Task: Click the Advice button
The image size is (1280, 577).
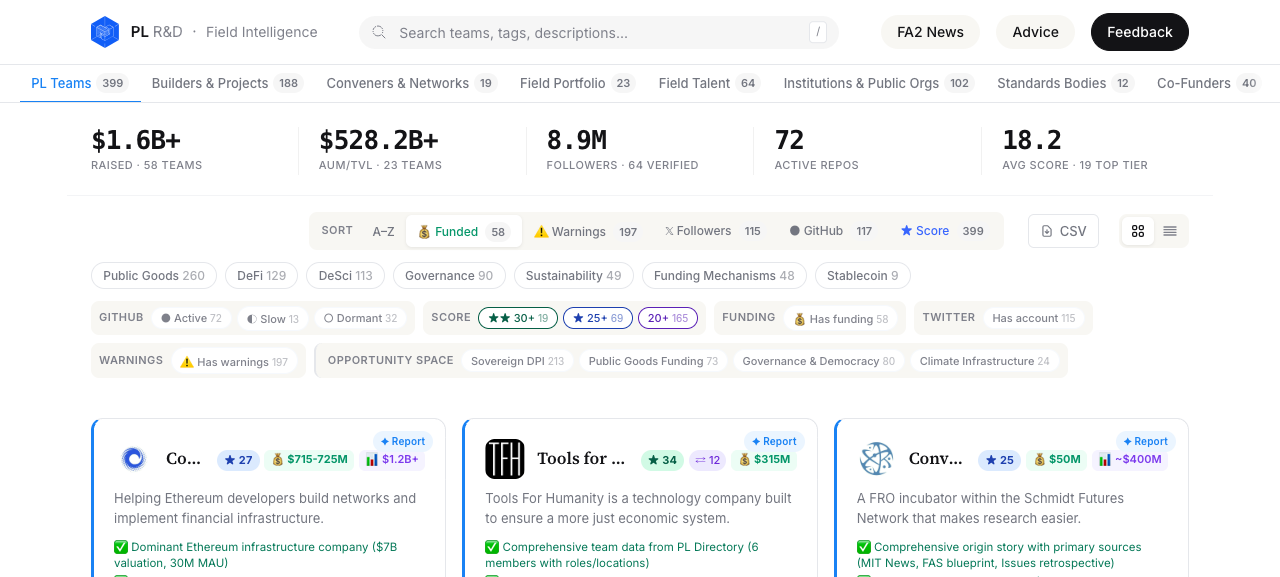Action: (x=1035, y=32)
